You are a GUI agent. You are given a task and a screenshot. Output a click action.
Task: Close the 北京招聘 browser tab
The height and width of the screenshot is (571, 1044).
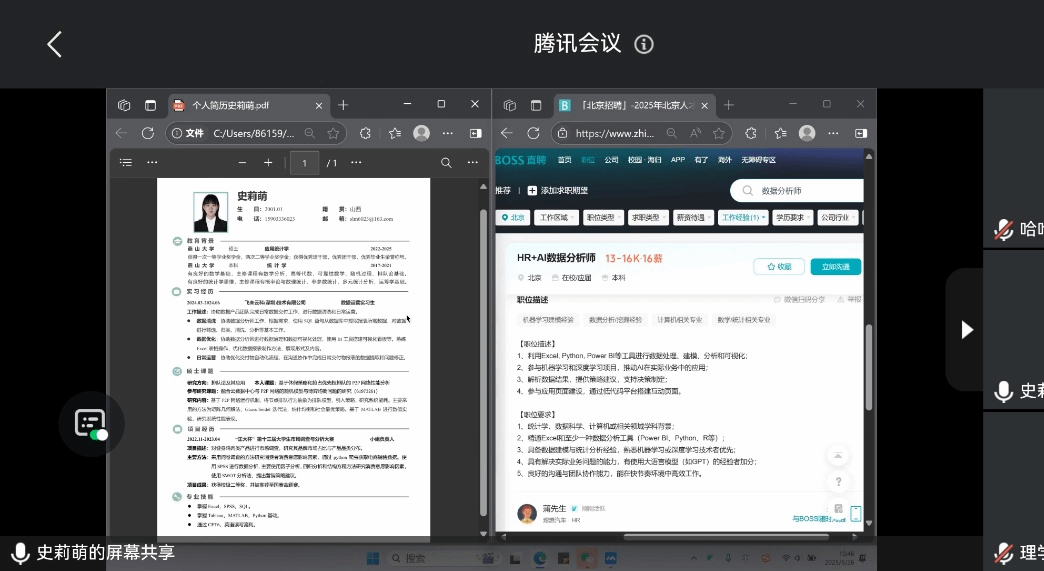pyautogui.click(x=704, y=105)
